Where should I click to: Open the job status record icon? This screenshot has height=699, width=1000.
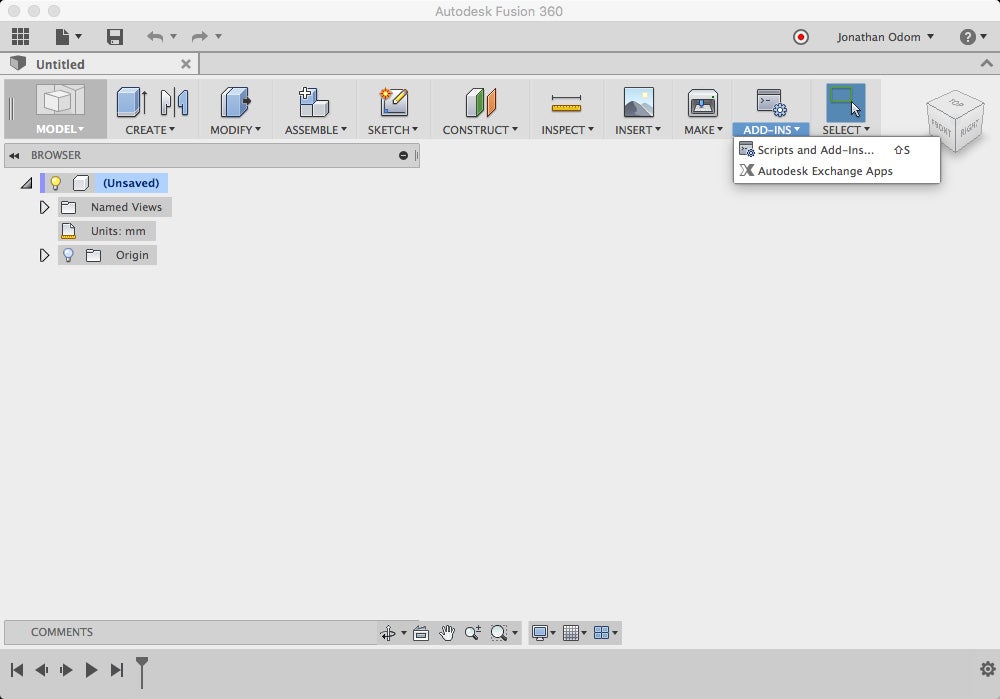[800, 37]
